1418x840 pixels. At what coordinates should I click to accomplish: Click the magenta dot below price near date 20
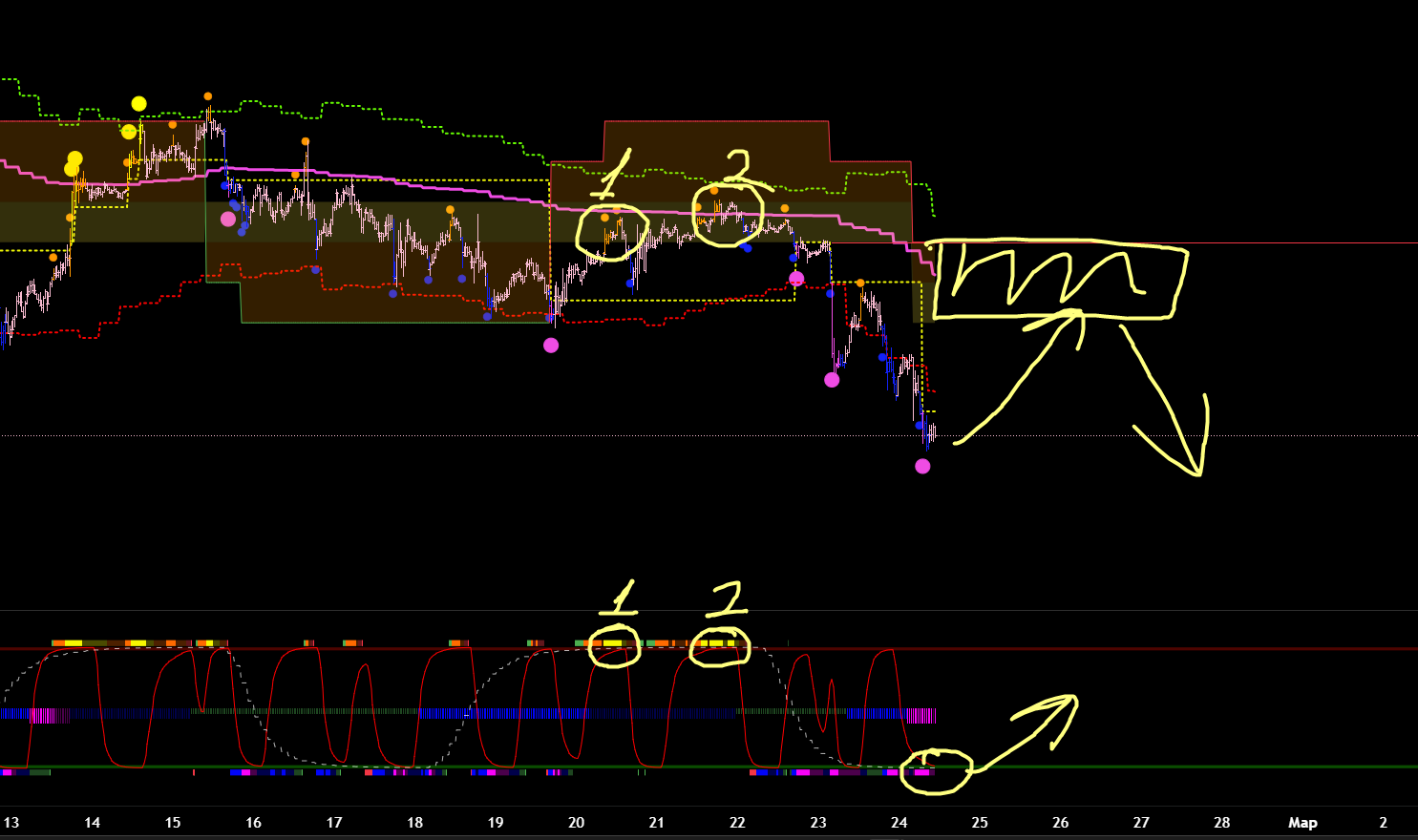[x=551, y=346]
